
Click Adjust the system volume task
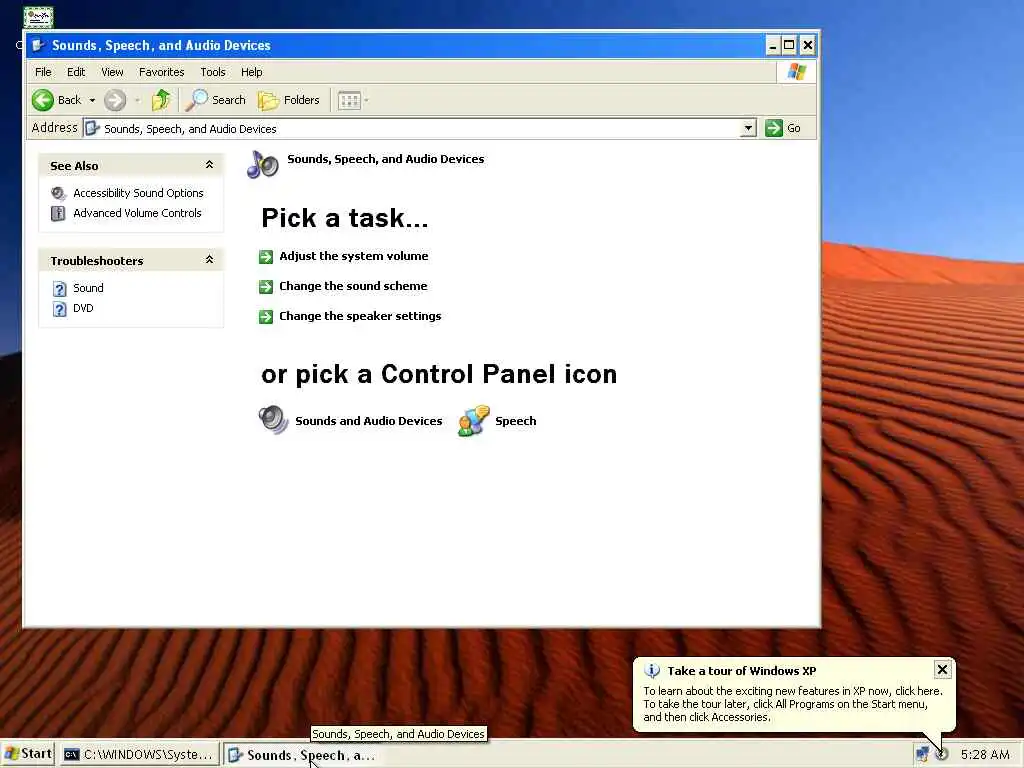pos(354,256)
